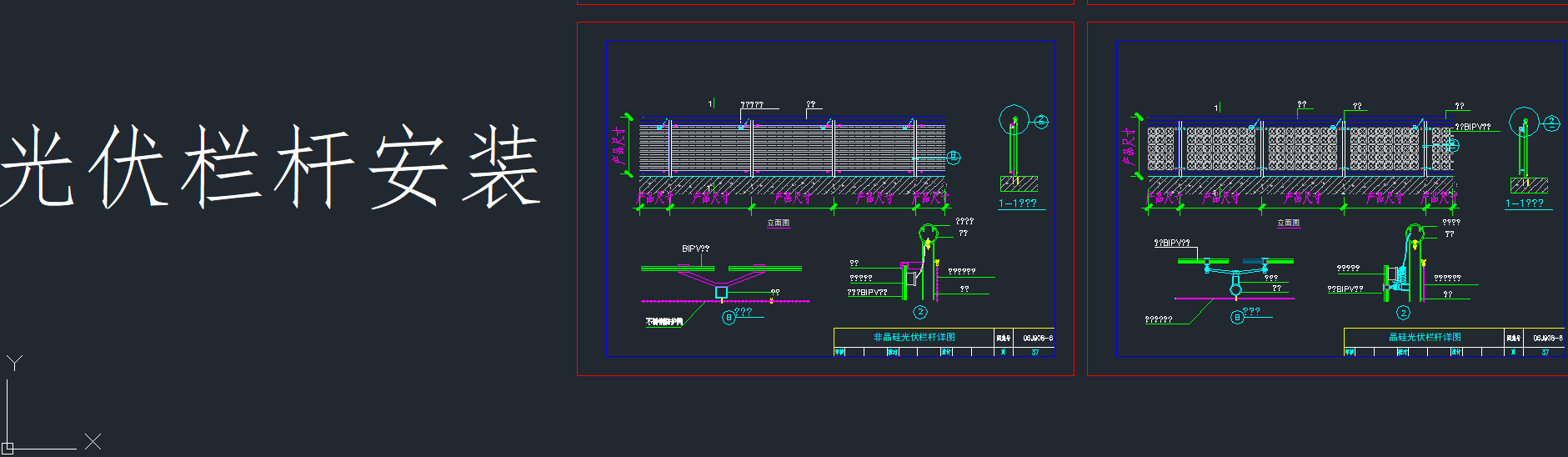Click the UCS X axis marker
Viewport: 1568px width, 457px height.
coord(93,442)
